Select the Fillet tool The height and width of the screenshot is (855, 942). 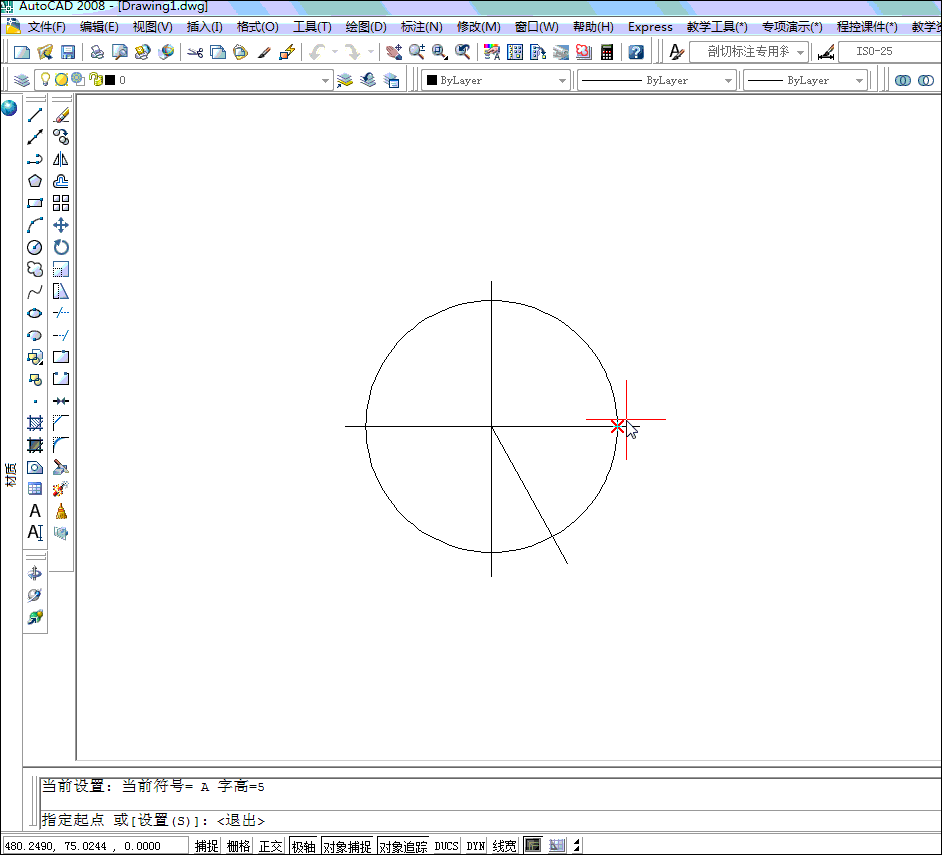(x=61, y=445)
